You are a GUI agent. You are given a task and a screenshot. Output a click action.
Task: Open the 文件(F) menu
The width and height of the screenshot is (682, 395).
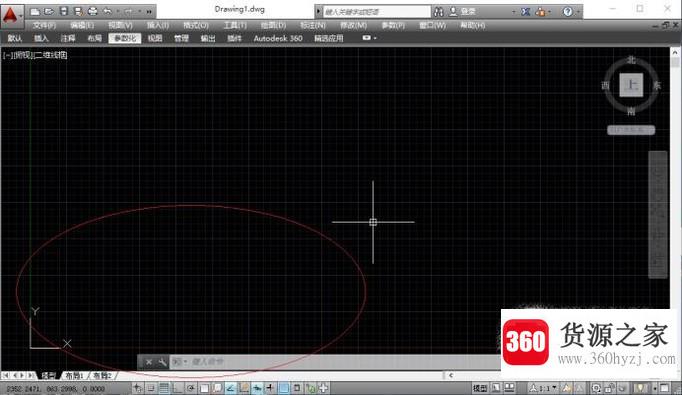[44, 25]
